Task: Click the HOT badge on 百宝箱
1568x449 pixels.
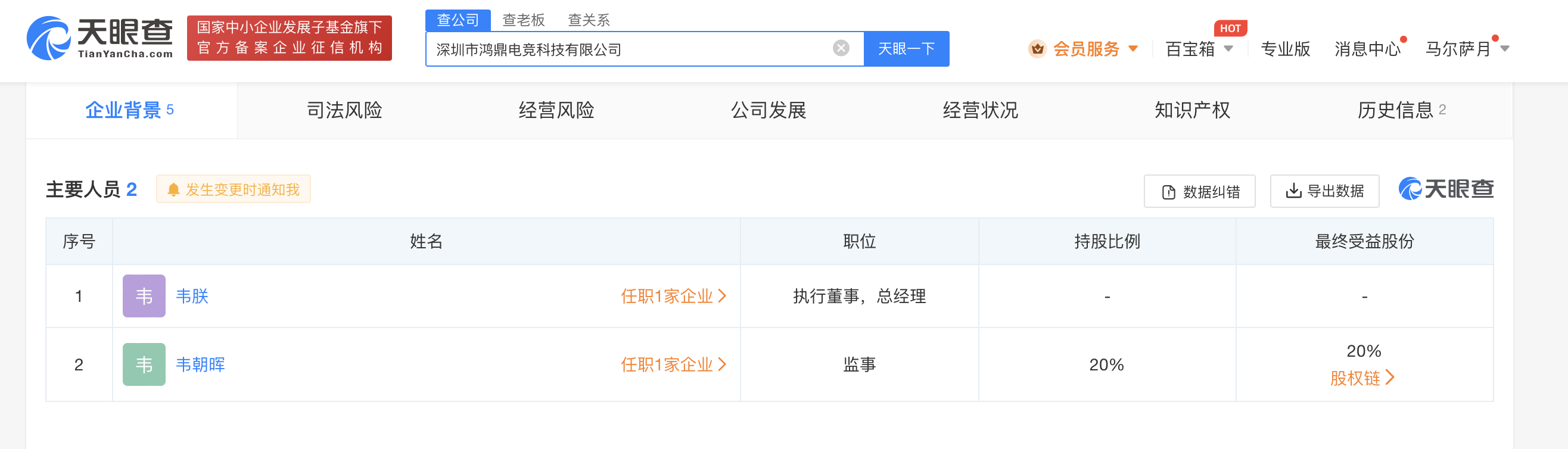Action: pos(1230,28)
